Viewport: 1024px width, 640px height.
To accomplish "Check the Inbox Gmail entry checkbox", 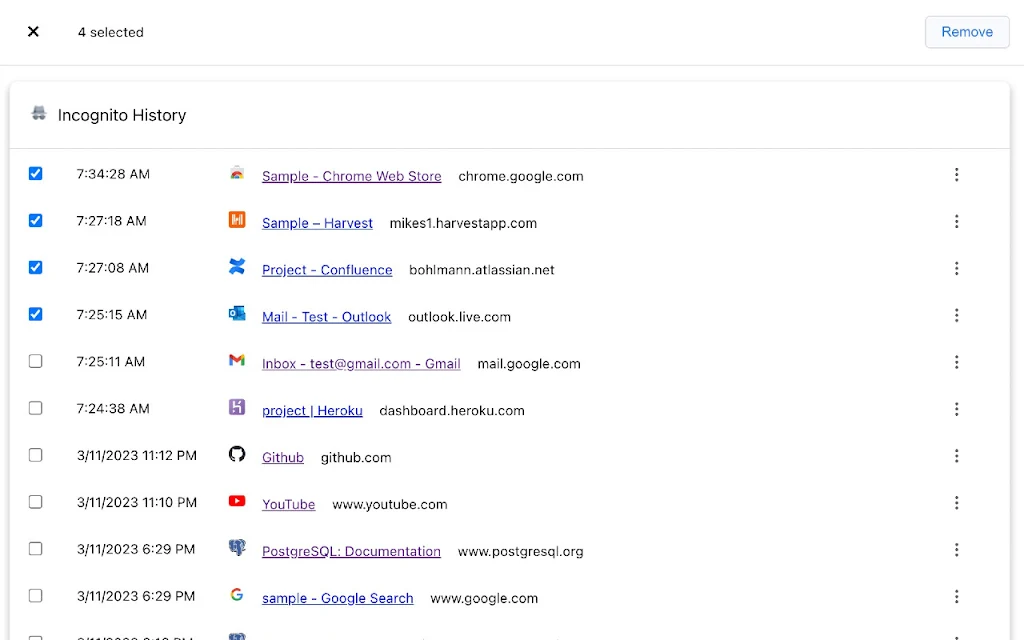I will click(x=36, y=361).
